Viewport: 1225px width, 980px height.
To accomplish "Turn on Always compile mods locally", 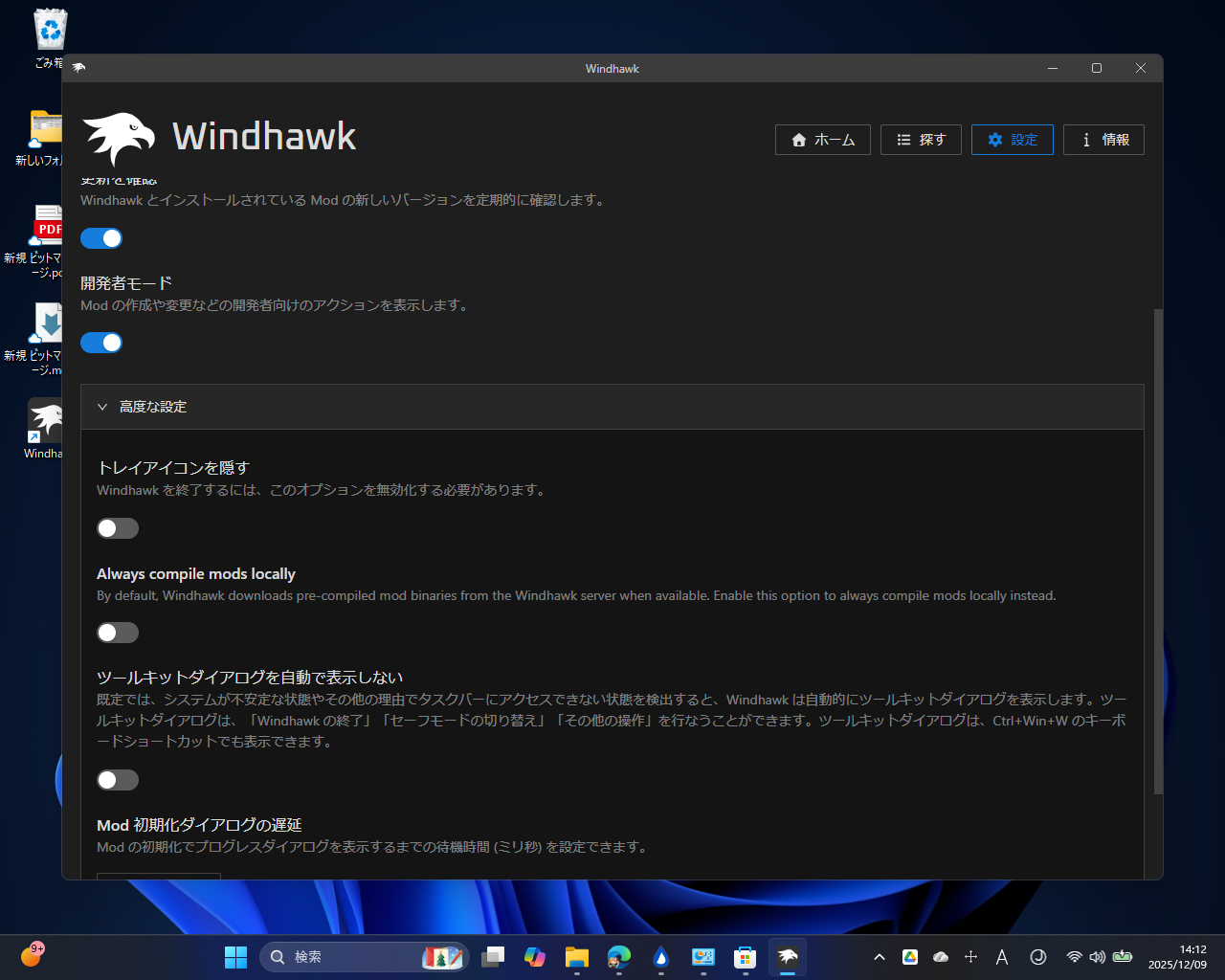I will click(x=117, y=633).
